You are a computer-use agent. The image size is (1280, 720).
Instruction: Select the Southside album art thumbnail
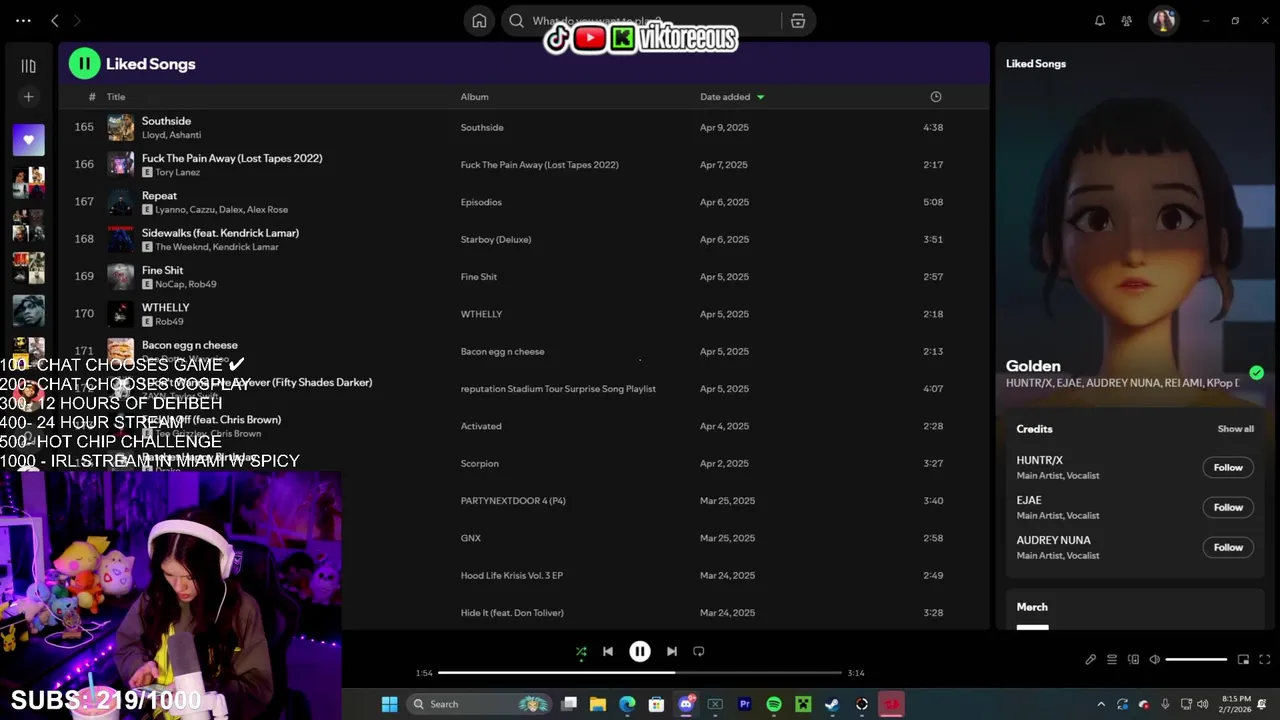coord(120,127)
